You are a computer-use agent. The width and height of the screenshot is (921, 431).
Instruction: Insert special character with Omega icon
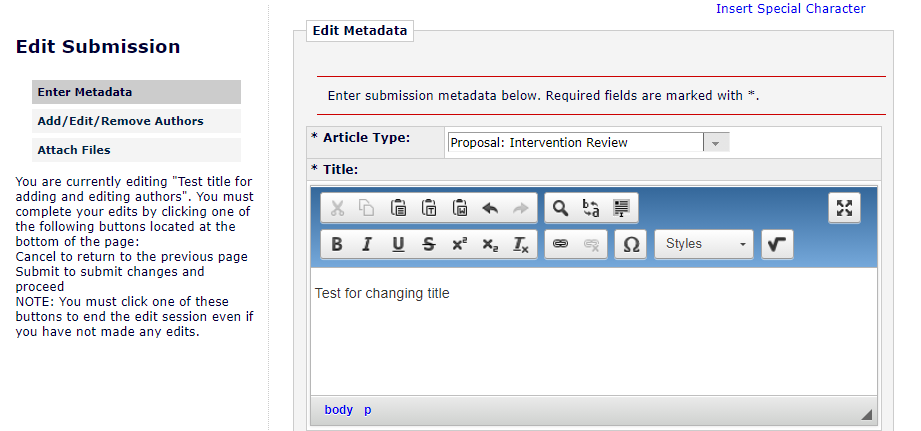(631, 244)
